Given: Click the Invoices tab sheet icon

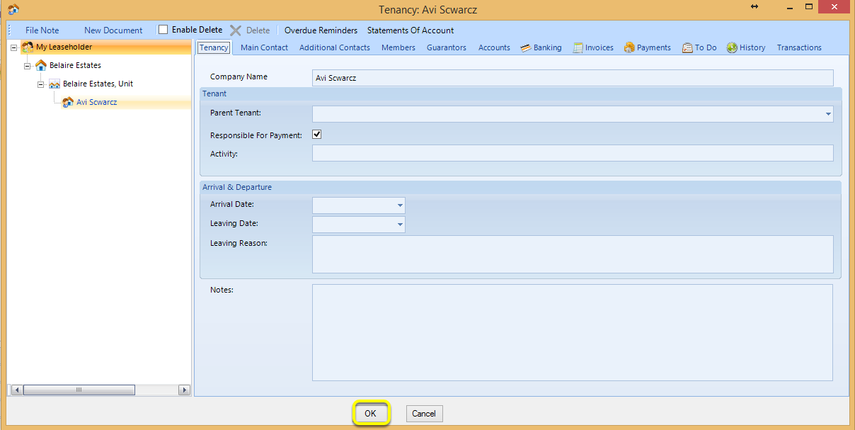Looking at the screenshot, I should coord(577,48).
